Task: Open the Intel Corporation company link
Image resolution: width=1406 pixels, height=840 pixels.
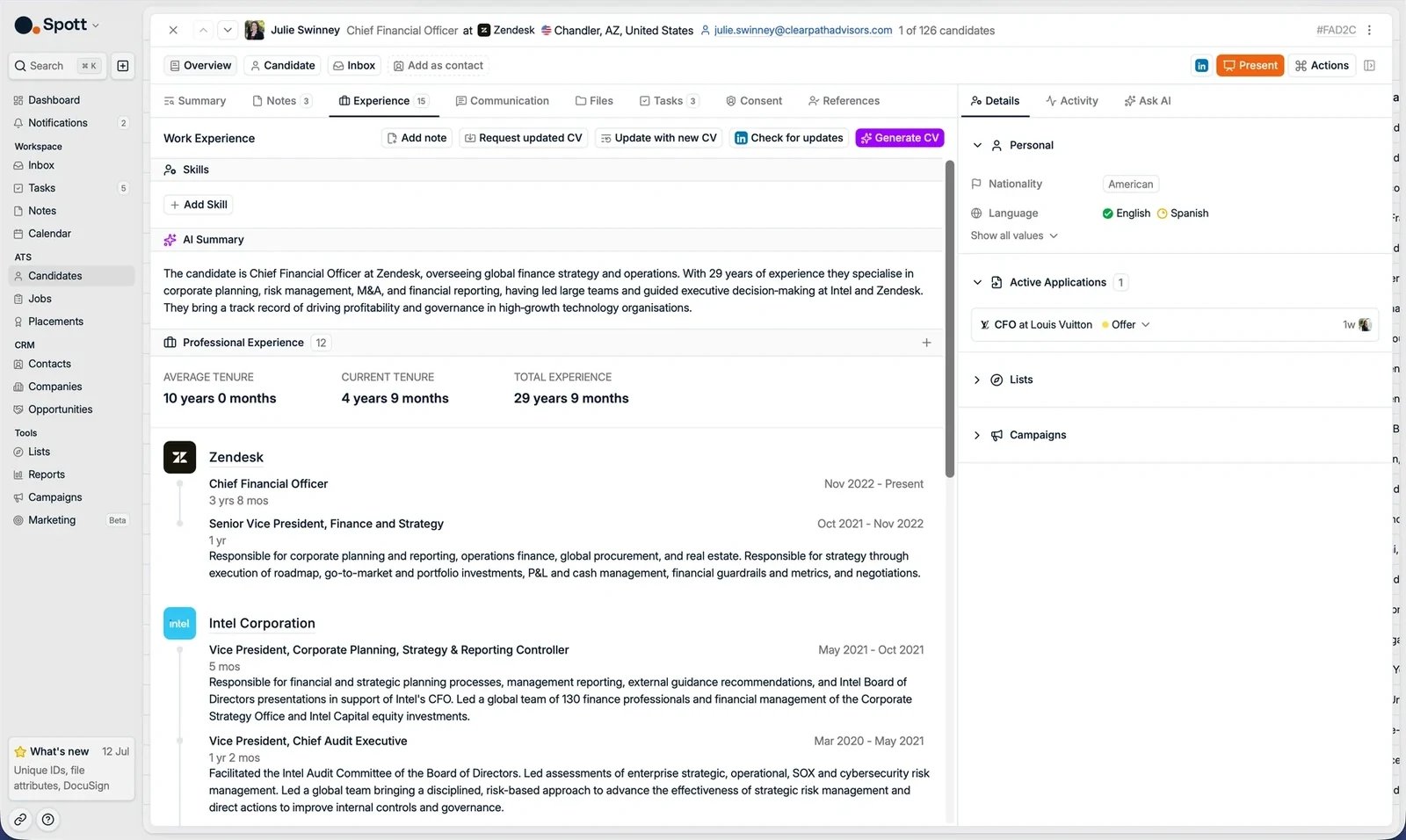Action: [x=262, y=624]
